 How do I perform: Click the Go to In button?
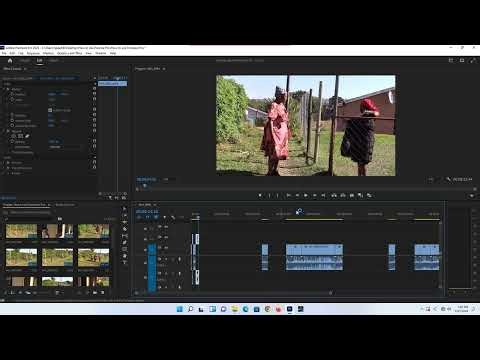289,196
